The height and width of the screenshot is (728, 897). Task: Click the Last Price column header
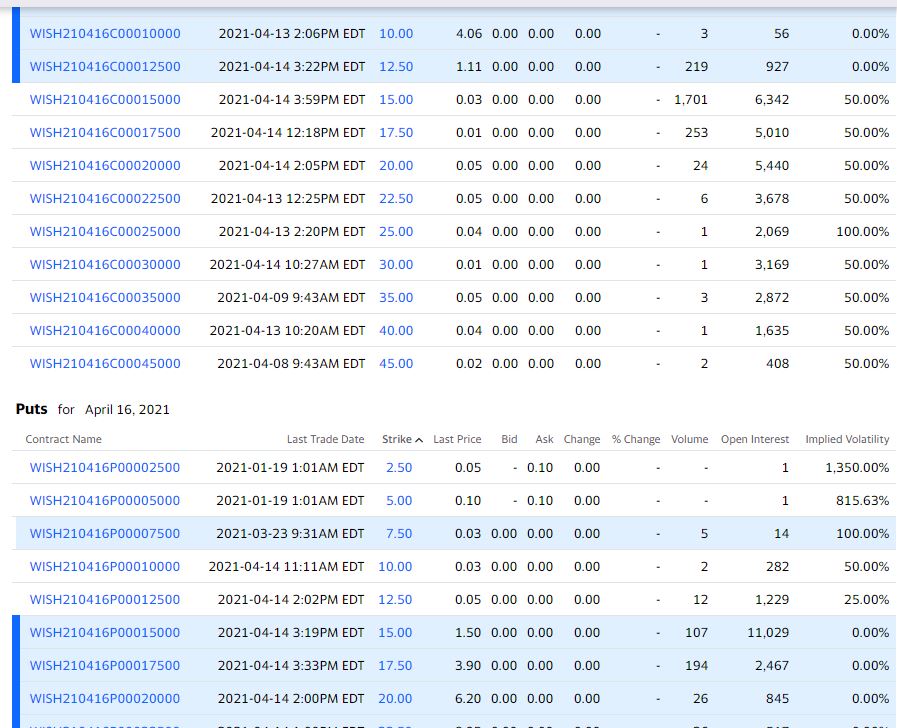coord(457,440)
